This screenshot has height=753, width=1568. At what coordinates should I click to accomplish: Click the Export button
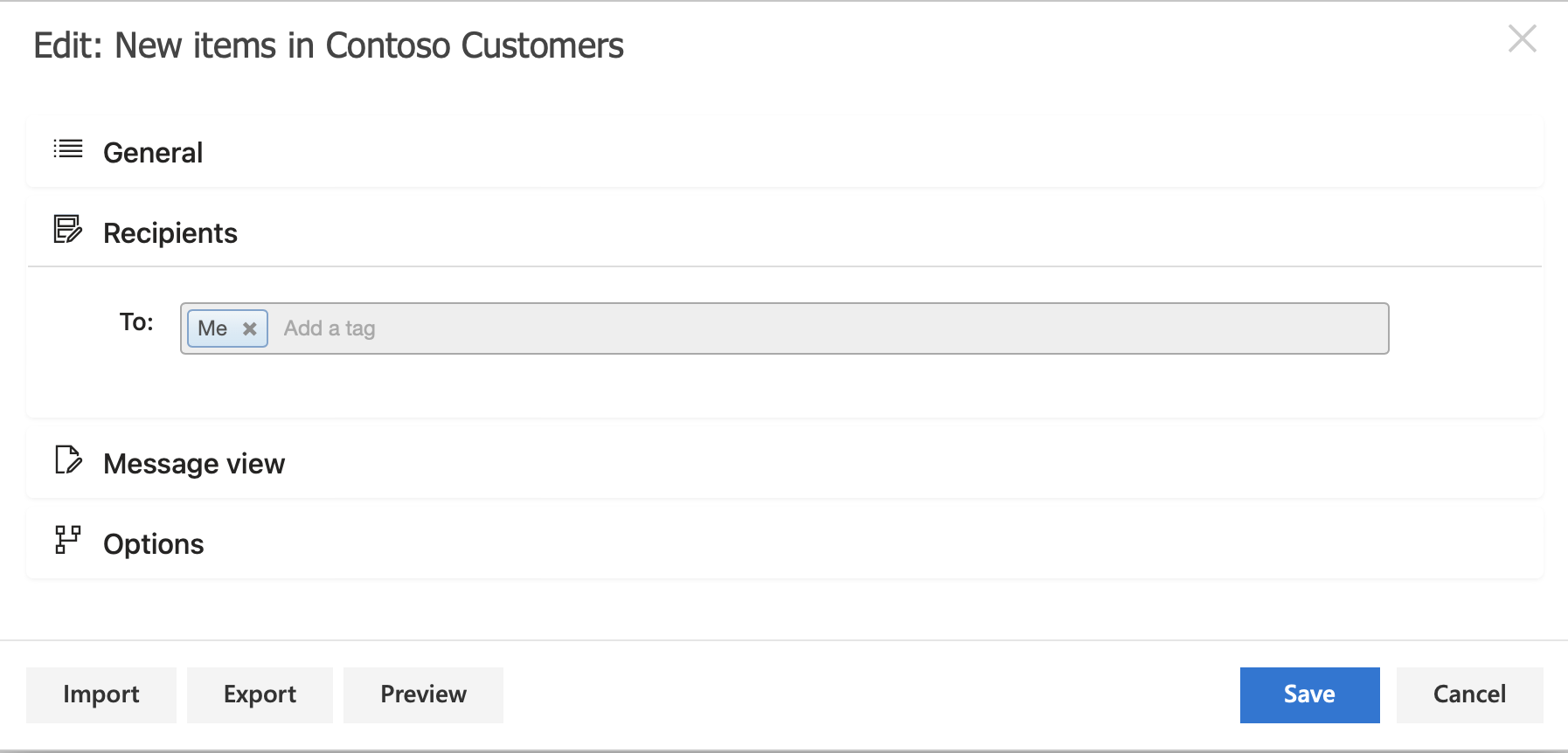pos(260,694)
